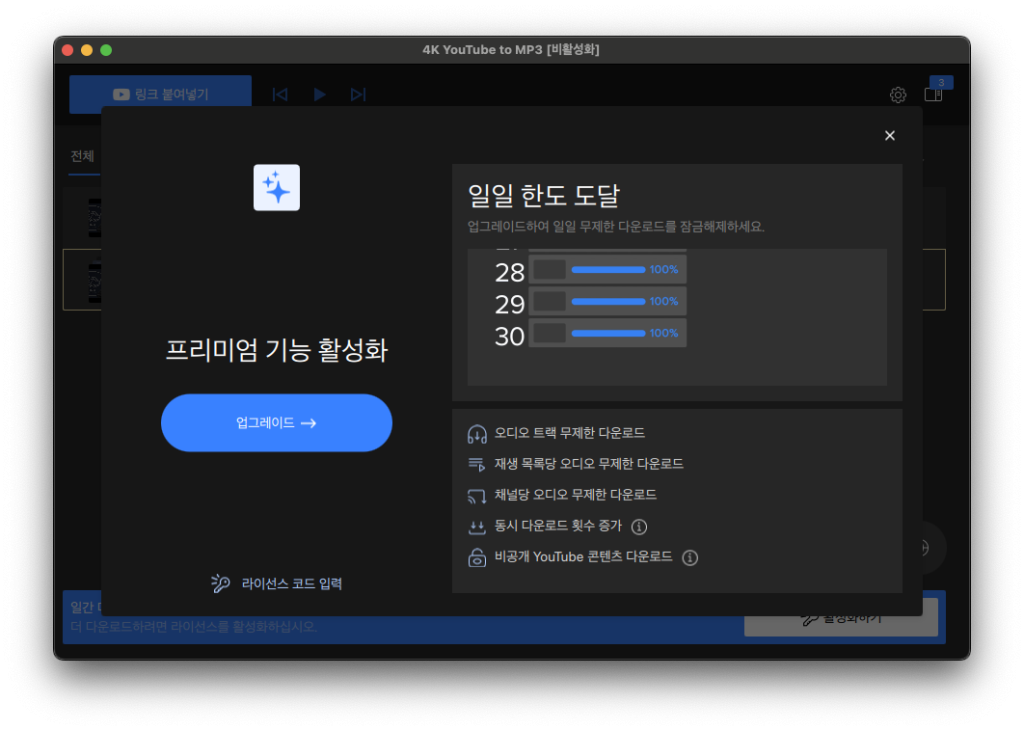
Task: Skip to the previous track
Action: point(280,94)
